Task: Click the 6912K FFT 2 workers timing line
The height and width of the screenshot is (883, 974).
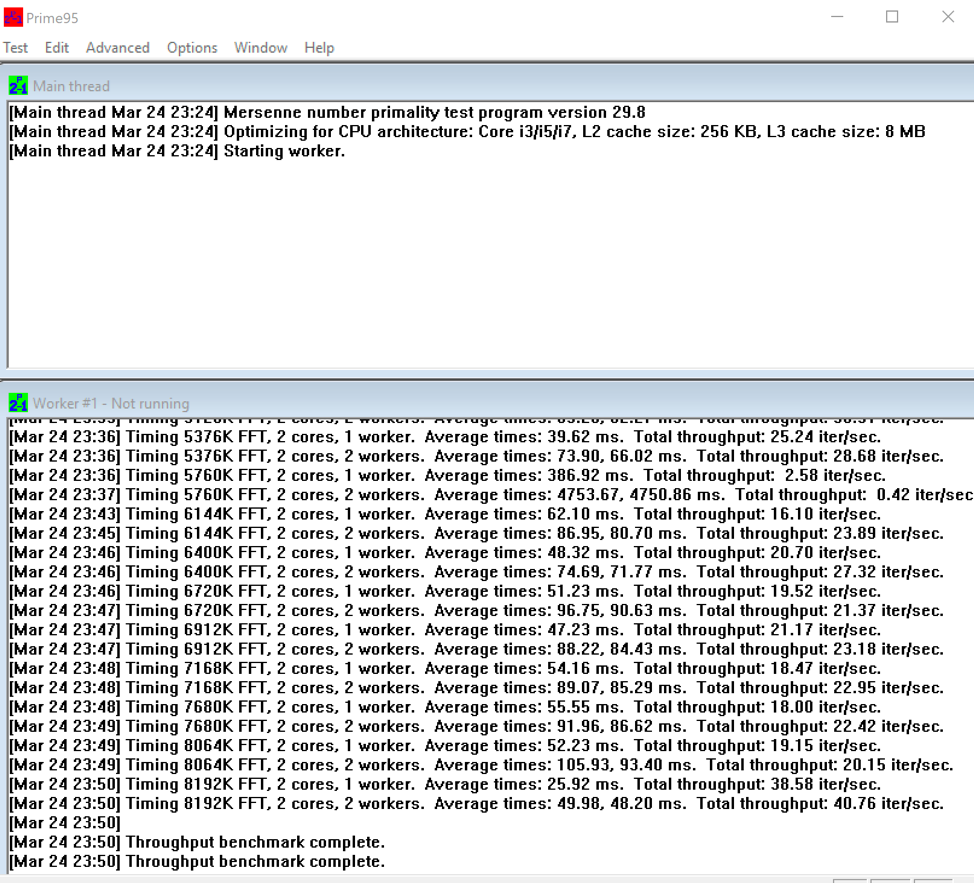Action: (x=476, y=649)
